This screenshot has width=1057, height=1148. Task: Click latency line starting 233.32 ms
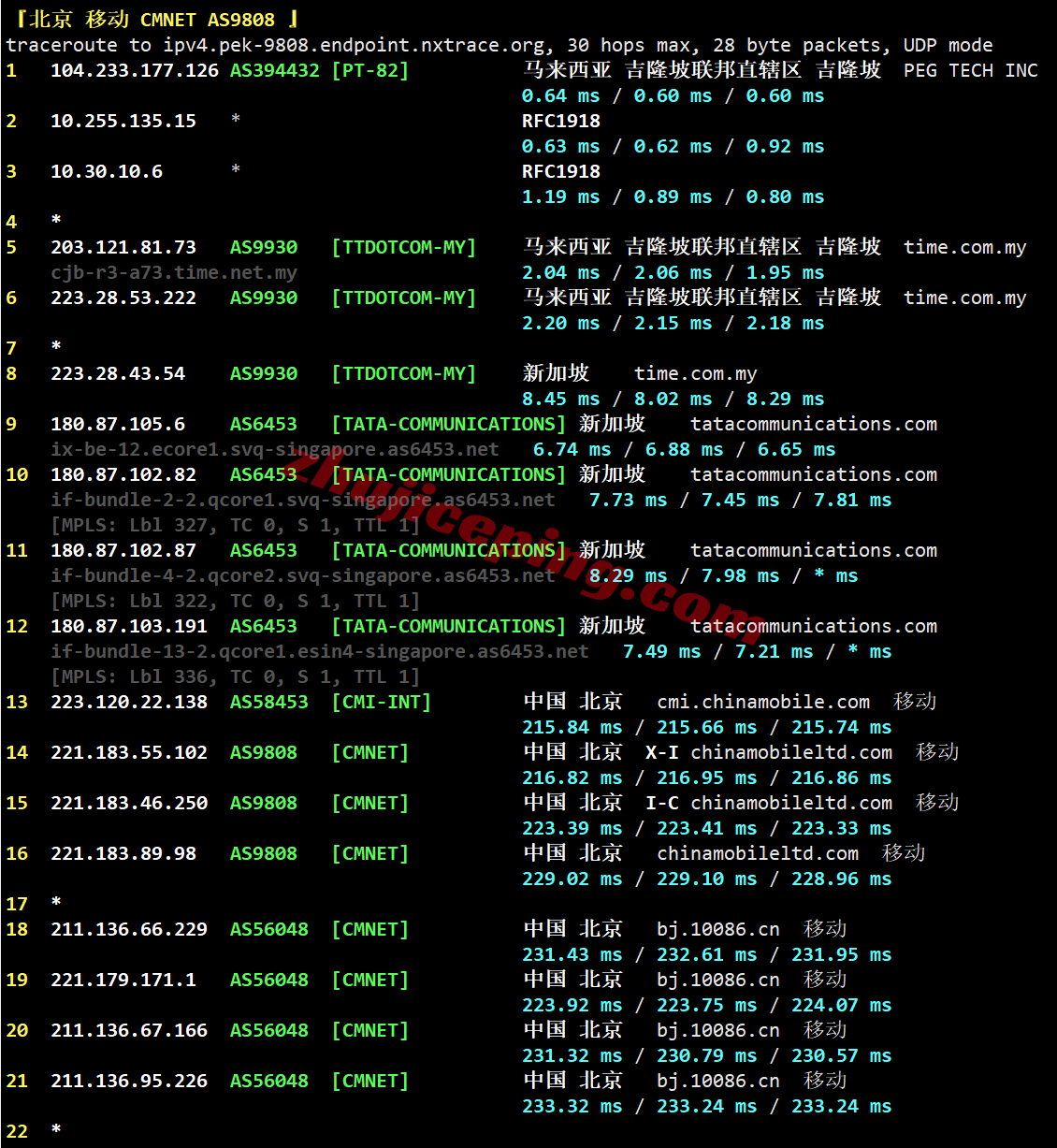click(707, 1106)
